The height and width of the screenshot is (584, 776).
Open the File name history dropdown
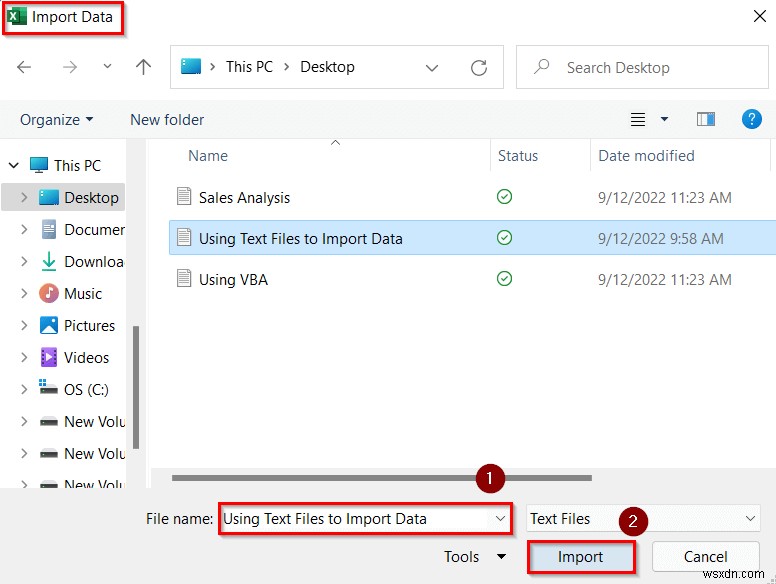click(500, 519)
